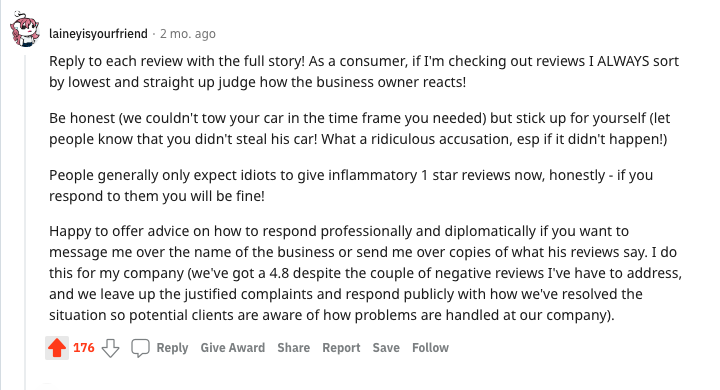Click the paragraph starting "Be honest"

[x=360, y=129]
